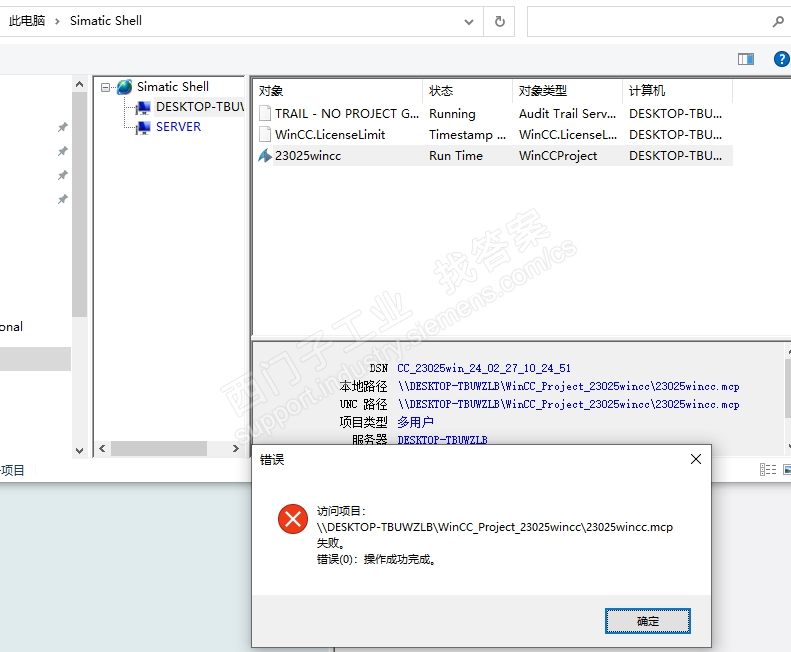Open address bar history dropdown

click(x=469, y=22)
